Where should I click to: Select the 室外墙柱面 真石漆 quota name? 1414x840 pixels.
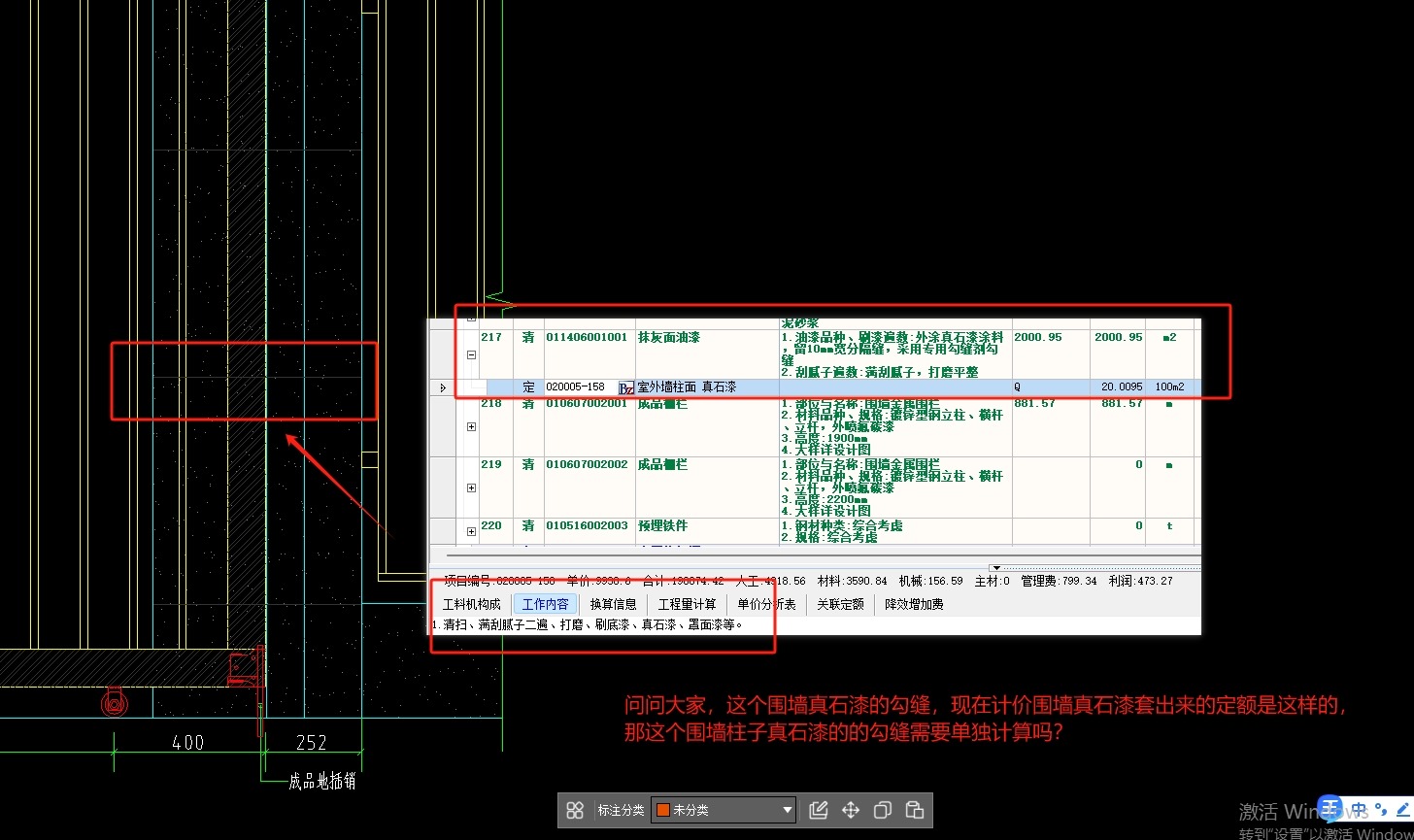point(687,387)
